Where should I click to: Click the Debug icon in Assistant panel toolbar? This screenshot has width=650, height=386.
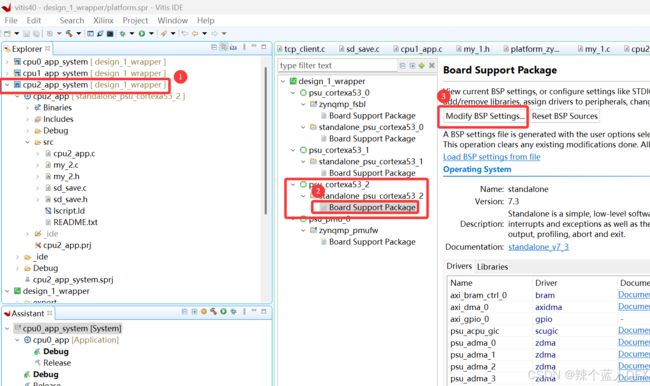pyautogui.click(x=233, y=311)
